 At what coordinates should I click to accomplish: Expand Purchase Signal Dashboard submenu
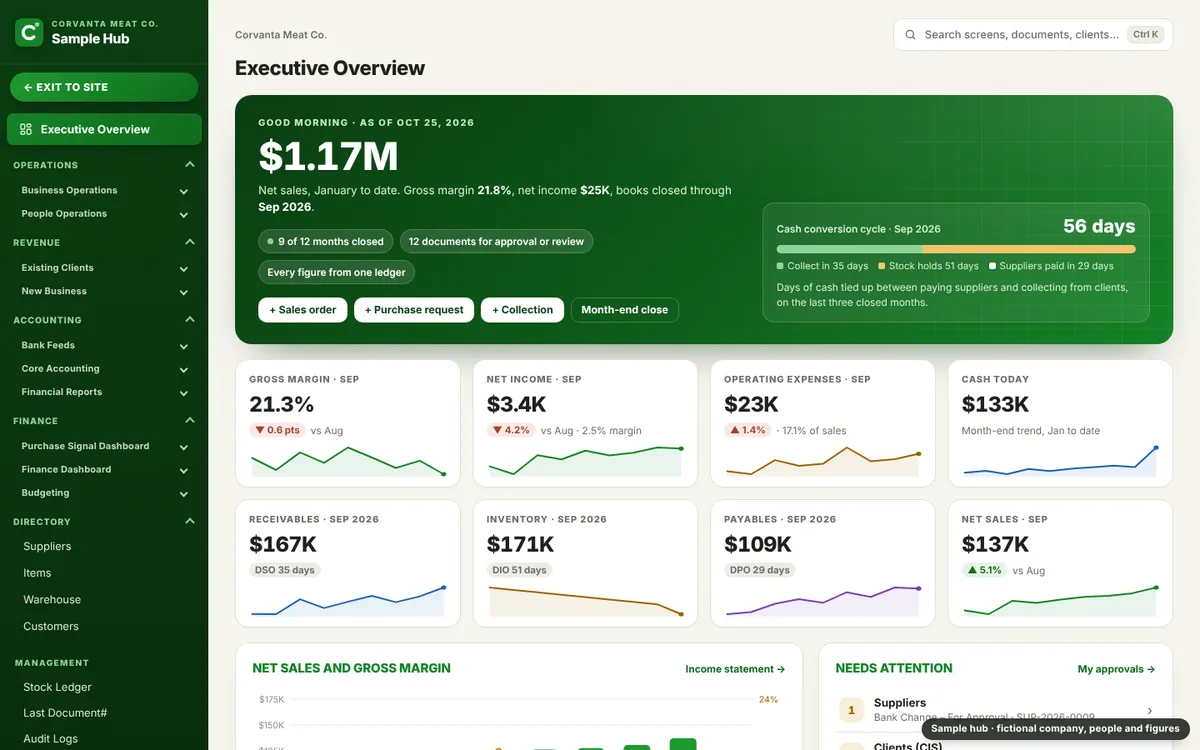(184, 447)
